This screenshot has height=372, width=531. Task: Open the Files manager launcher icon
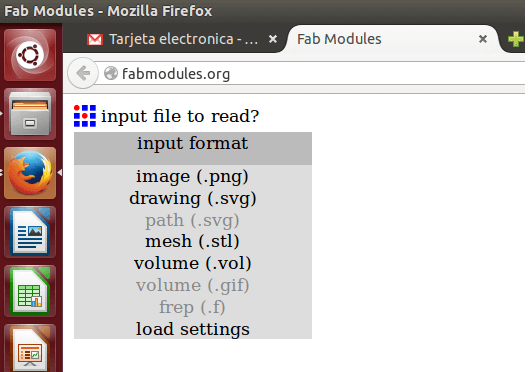point(30,114)
